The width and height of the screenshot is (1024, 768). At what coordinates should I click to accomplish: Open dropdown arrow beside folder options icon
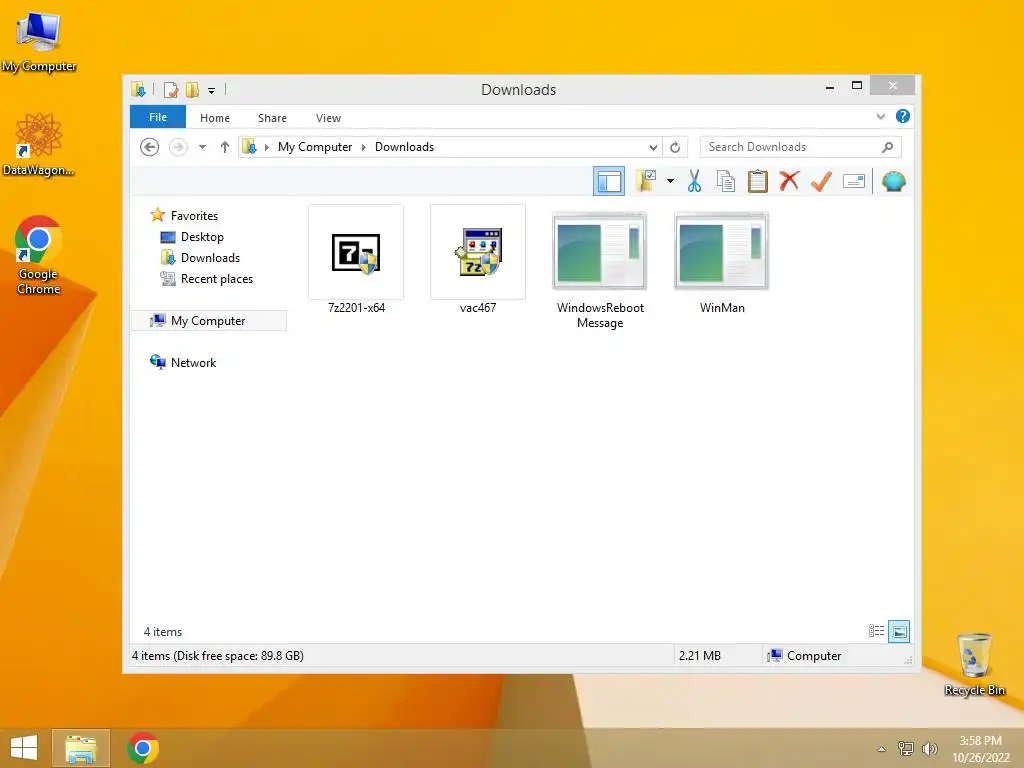(x=670, y=181)
